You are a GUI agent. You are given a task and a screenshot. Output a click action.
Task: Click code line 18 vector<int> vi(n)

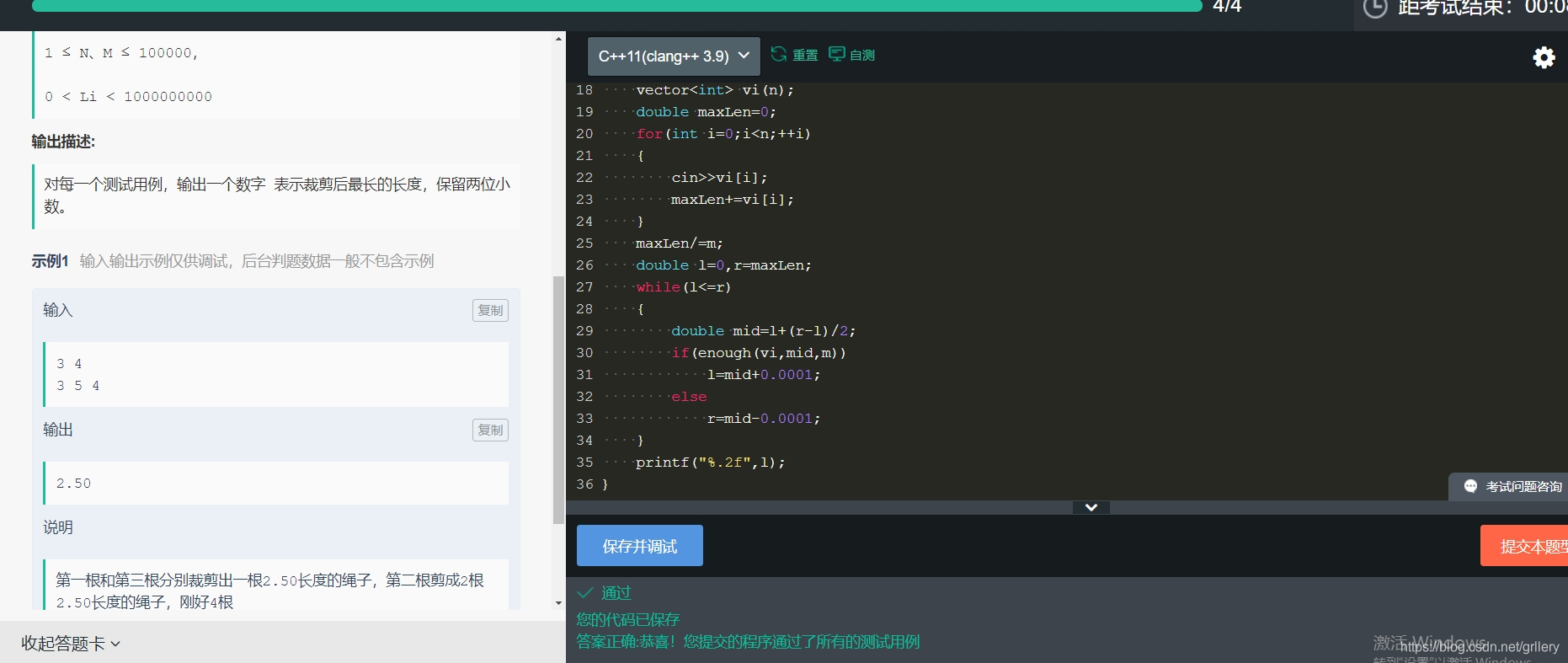pyautogui.click(x=715, y=90)
